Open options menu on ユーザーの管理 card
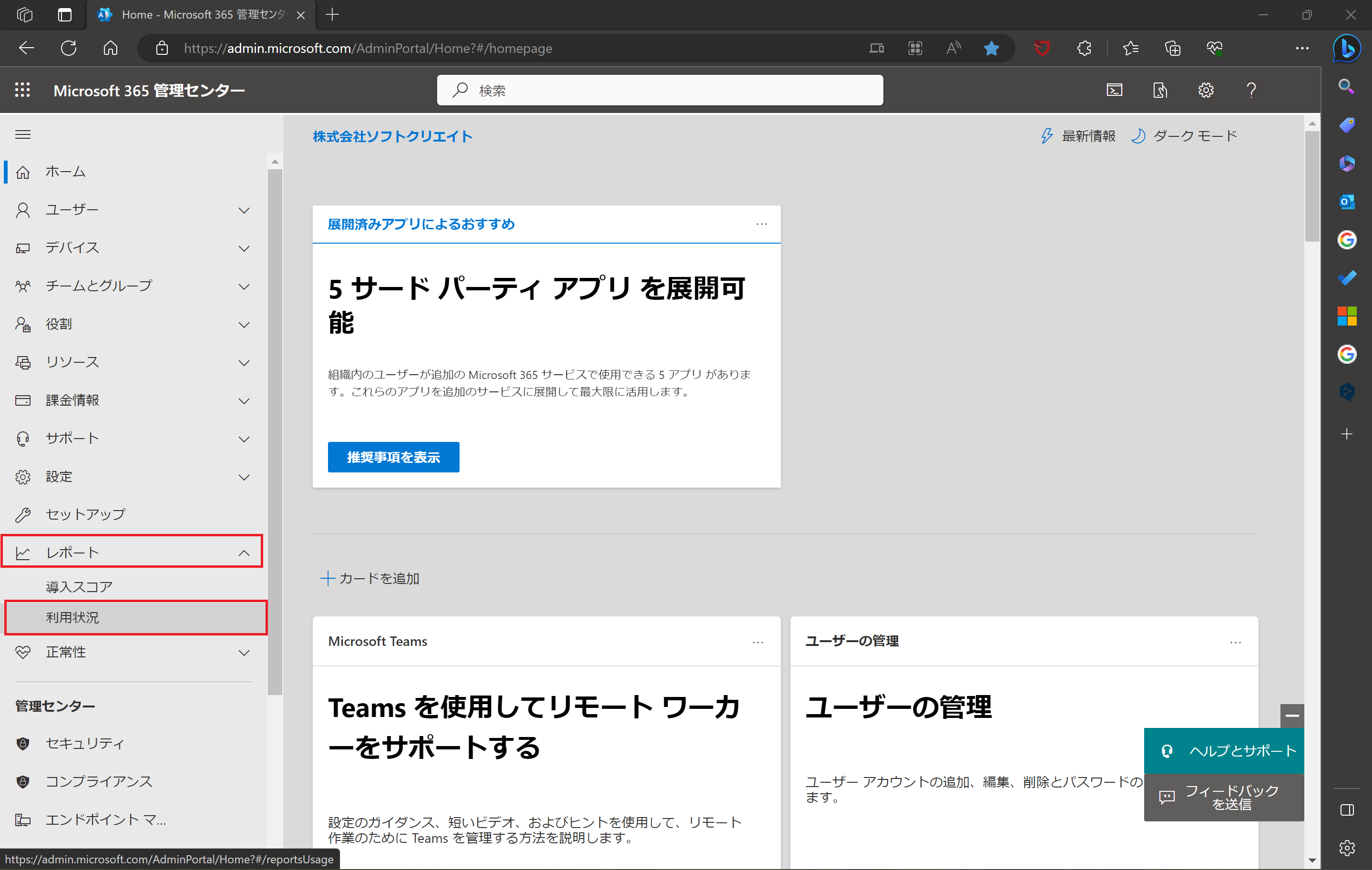Viewport: 1372px width, 870px height. pyautogui.click(x=1235, y=642)
